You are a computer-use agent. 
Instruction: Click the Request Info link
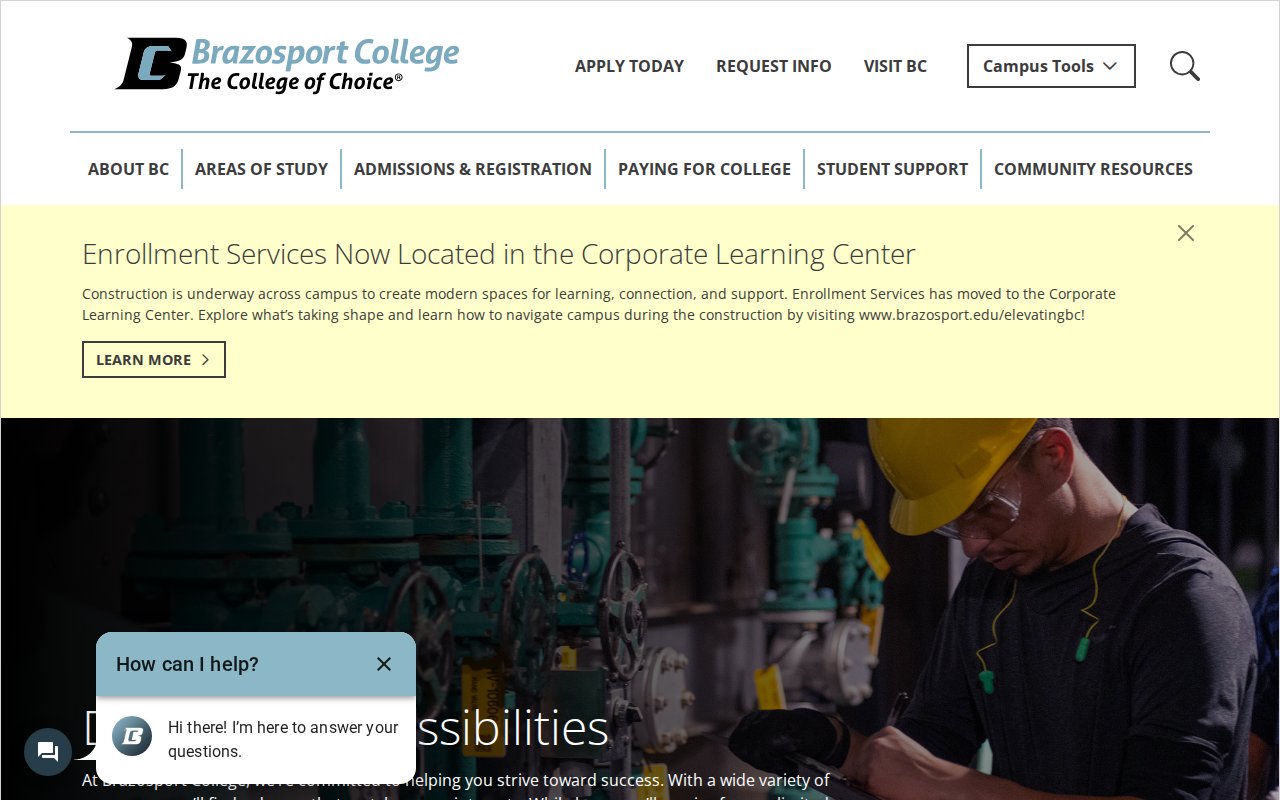click(x=773, y=66)
